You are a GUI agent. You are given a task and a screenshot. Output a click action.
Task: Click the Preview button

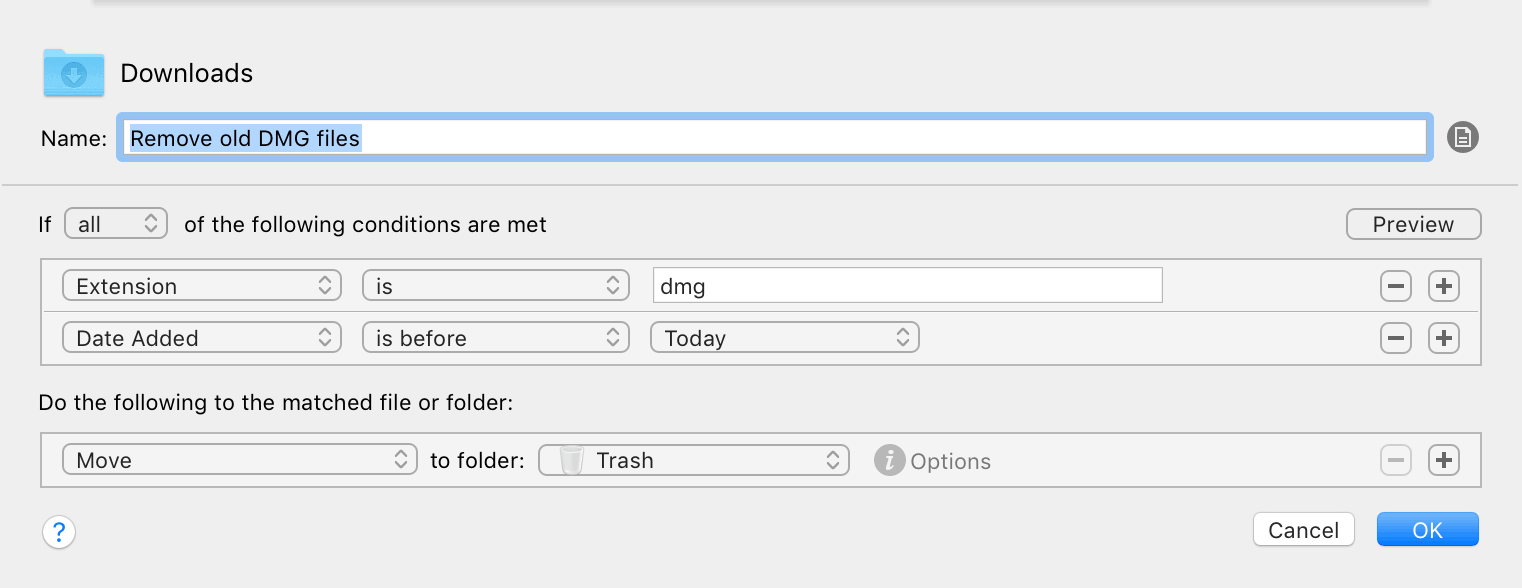pyautogui.click(x=1413, y=224)
